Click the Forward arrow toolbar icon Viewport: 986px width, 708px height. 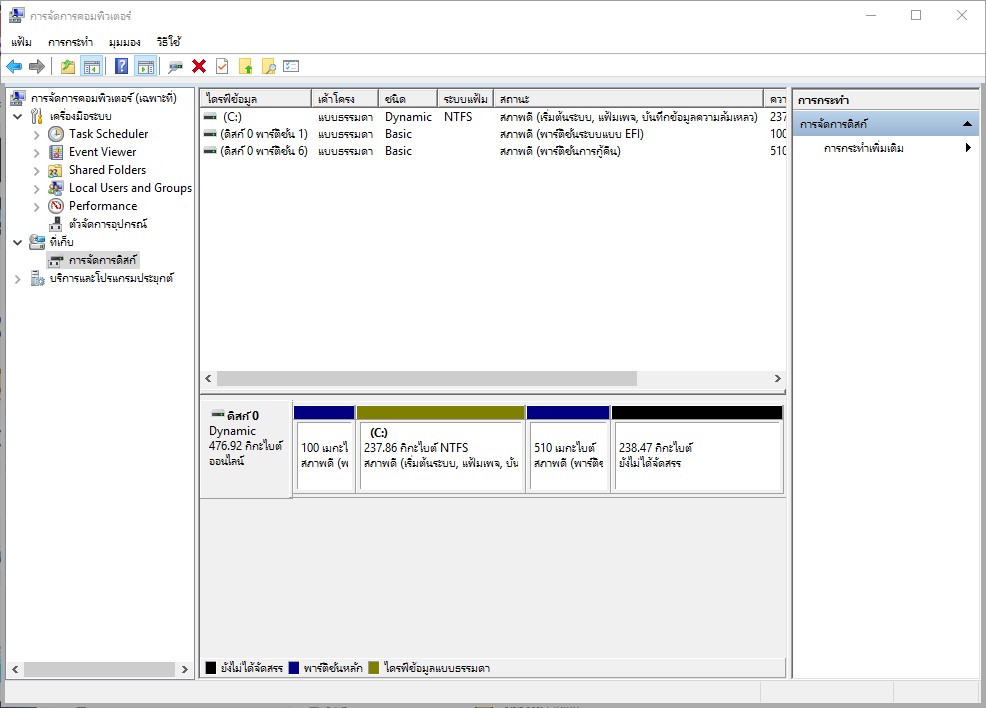[x=37, y=66]
